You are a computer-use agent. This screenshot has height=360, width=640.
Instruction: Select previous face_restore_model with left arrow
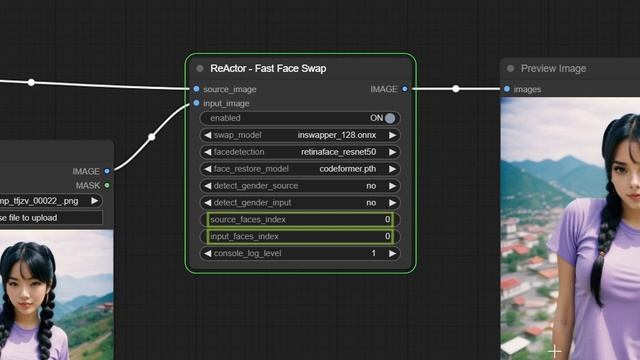tap(208, 169)
